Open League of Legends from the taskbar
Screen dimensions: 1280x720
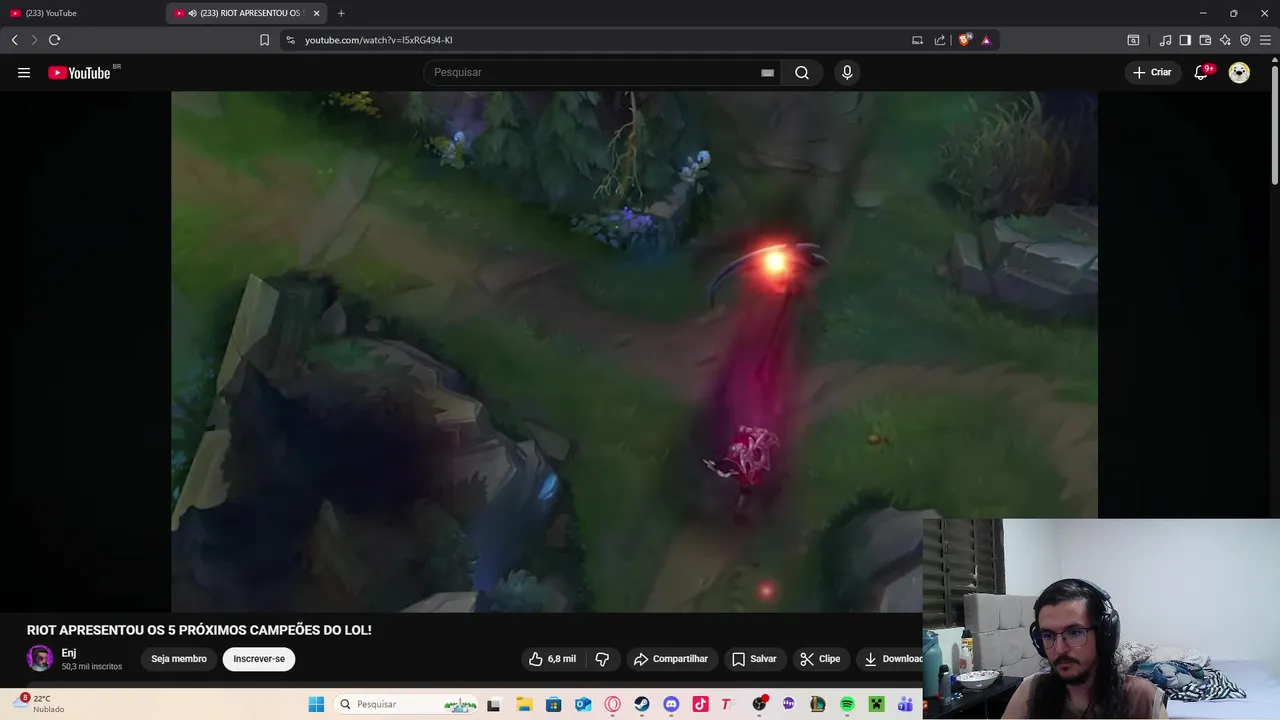click(818, 704)
